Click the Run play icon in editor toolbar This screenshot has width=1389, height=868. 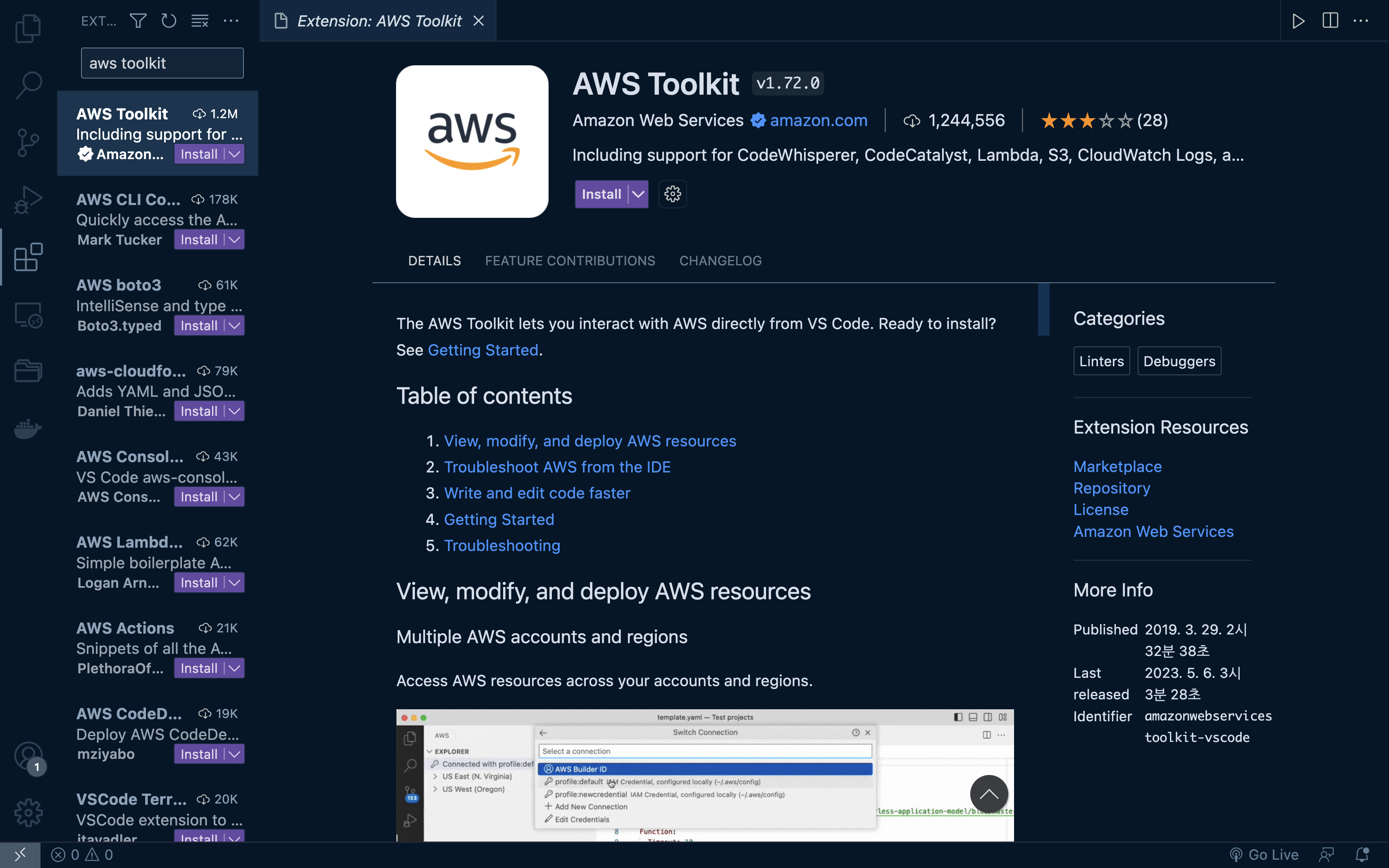(x=1298, y=21)
